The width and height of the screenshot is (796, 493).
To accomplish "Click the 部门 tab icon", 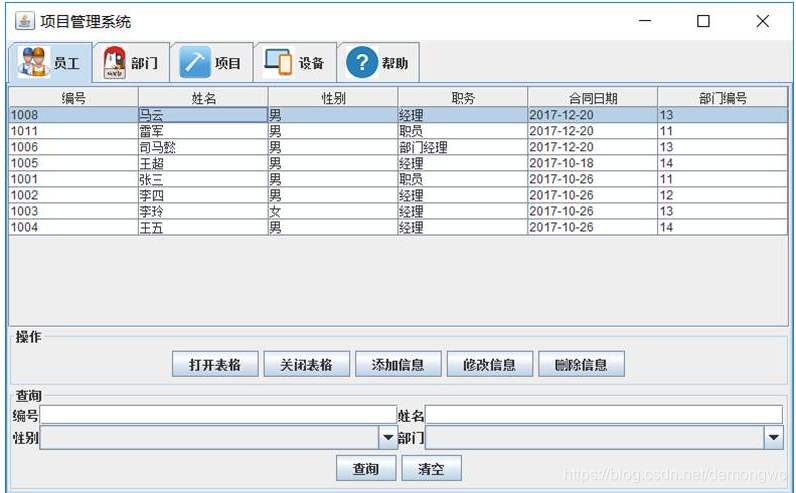I will click(x=114, y=63).
